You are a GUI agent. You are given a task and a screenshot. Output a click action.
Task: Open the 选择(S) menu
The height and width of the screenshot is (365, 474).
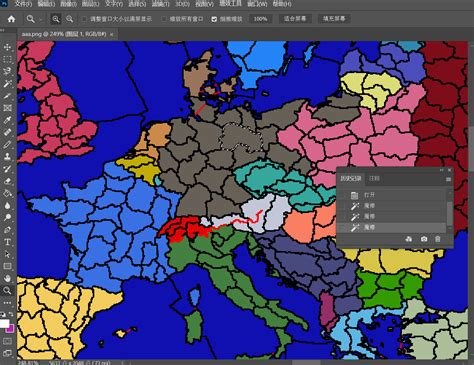coord(137,4)
